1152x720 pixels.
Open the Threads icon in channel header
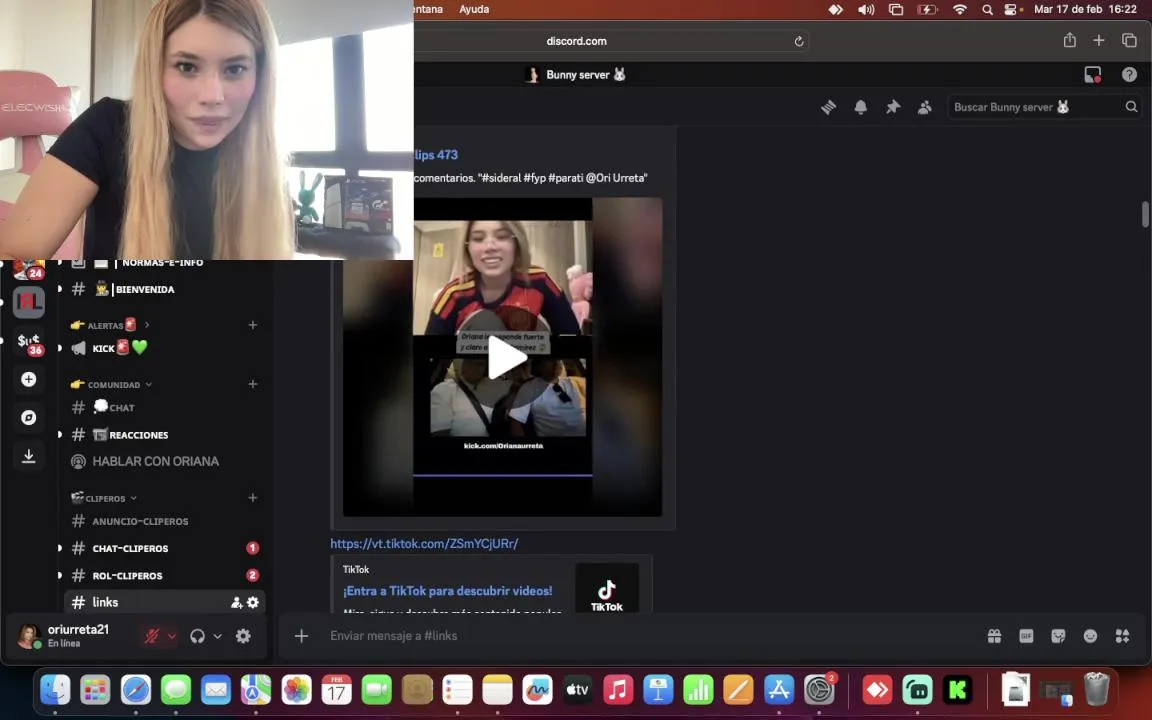828,107
